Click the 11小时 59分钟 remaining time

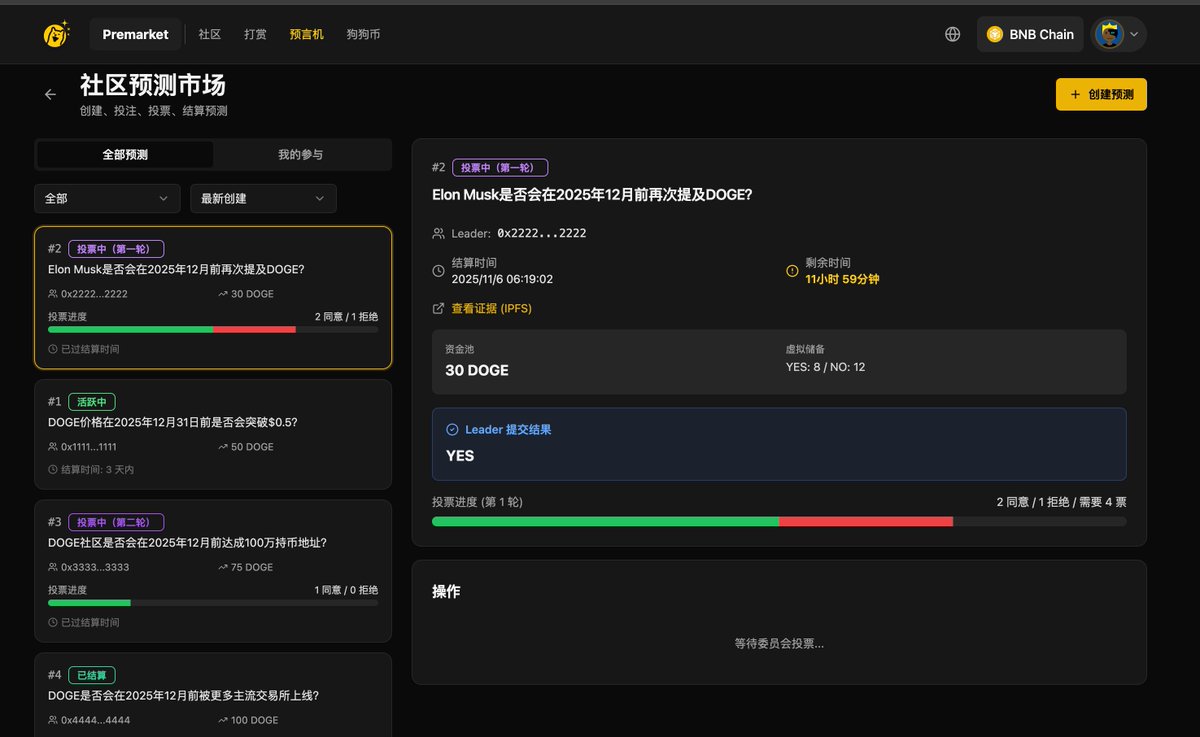point(843,279)
